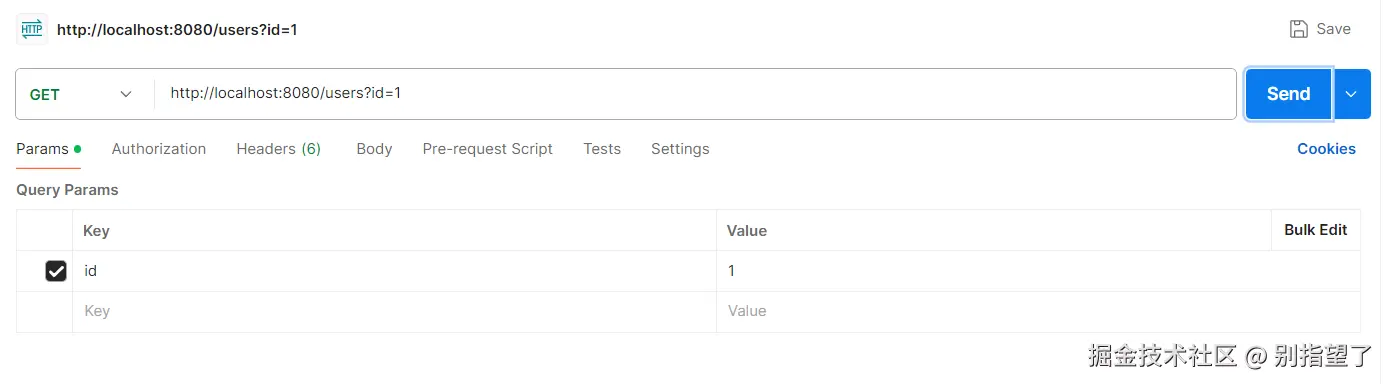Click the request title http://localhost:8080/users?id=1

177,30
